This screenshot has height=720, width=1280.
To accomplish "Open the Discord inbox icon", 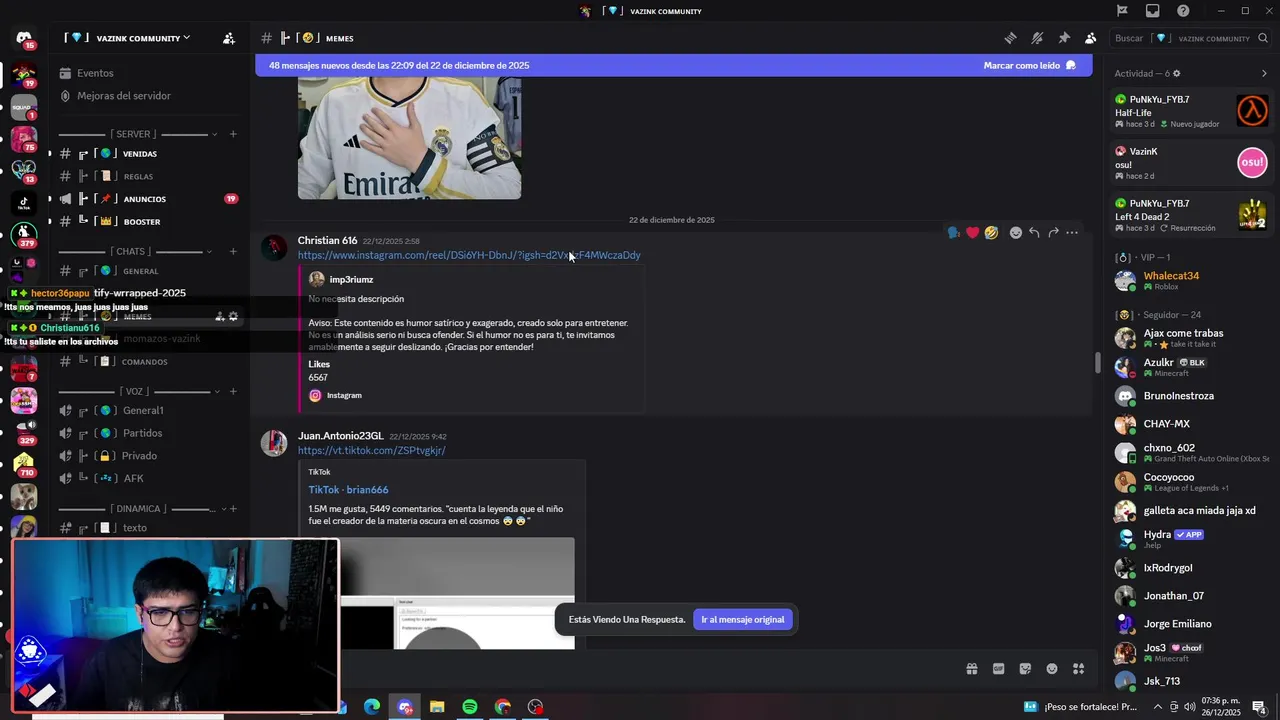I will (1153, 11).
